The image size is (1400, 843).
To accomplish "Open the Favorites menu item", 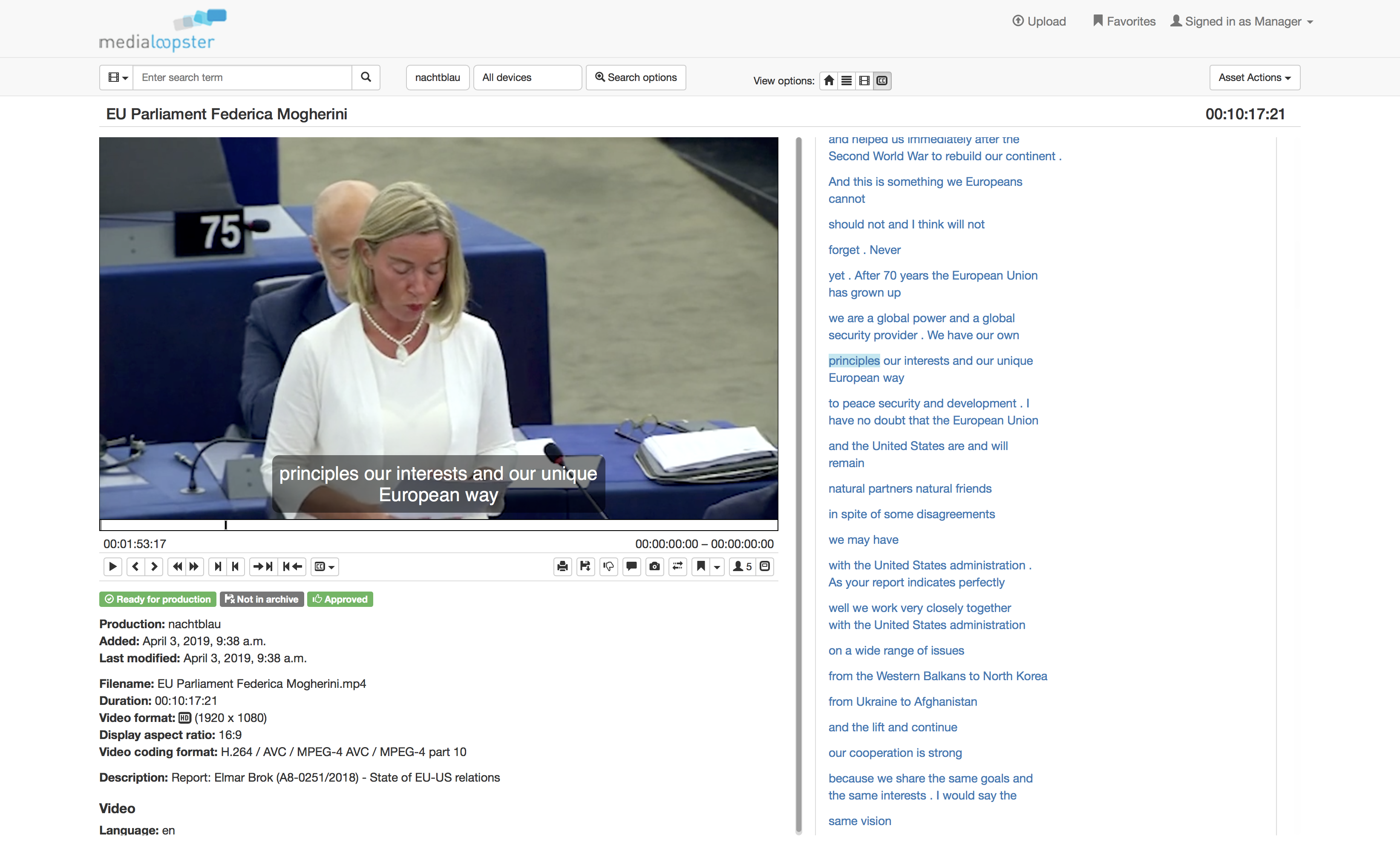I will [1124, 22].
